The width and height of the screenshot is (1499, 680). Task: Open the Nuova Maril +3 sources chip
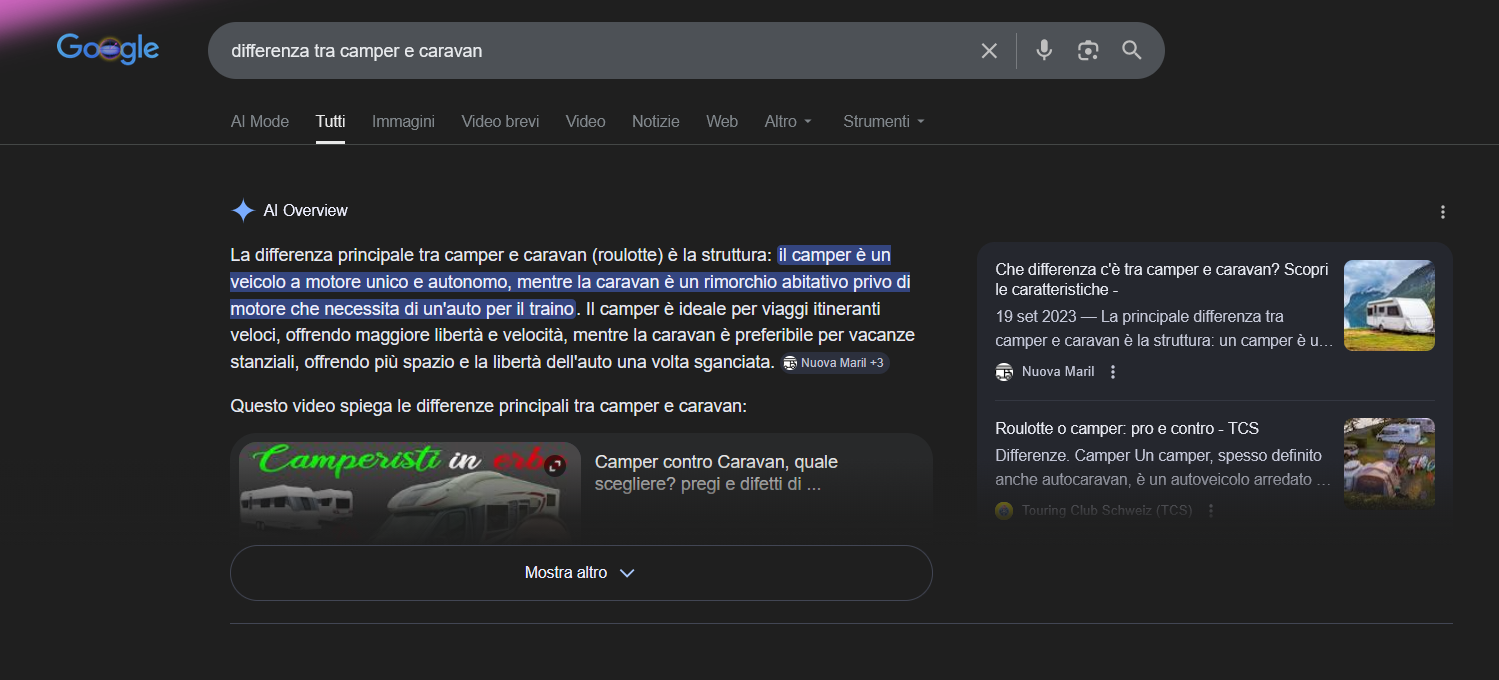[835, 363]
